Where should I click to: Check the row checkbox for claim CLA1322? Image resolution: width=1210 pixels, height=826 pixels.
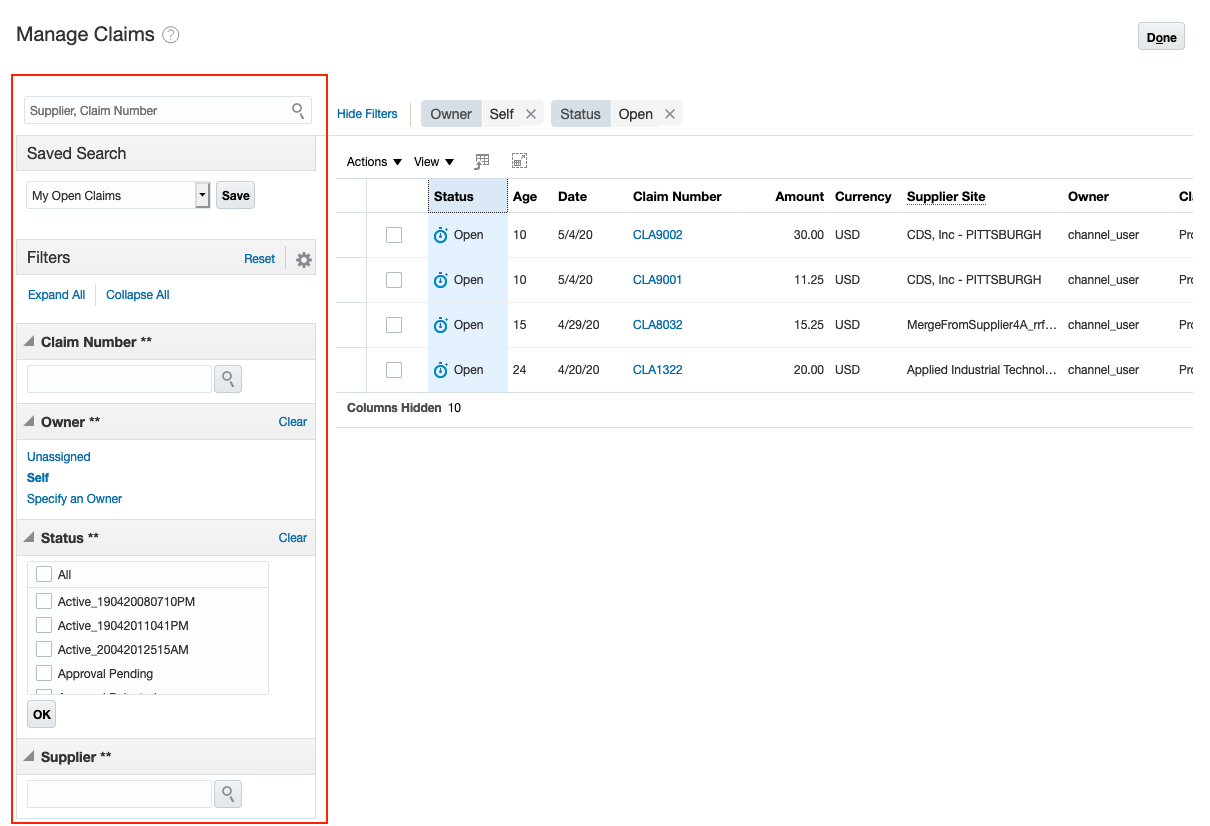point(393,369)
